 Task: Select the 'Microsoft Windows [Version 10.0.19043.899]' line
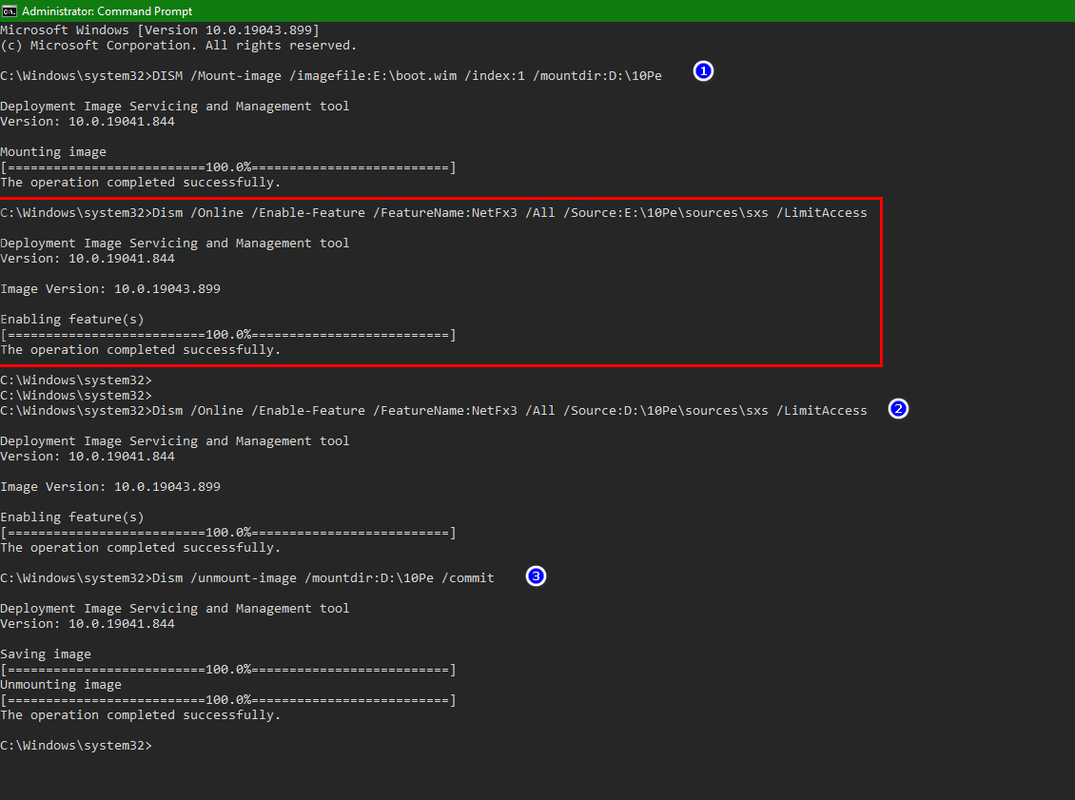click(x=160, y=30)
